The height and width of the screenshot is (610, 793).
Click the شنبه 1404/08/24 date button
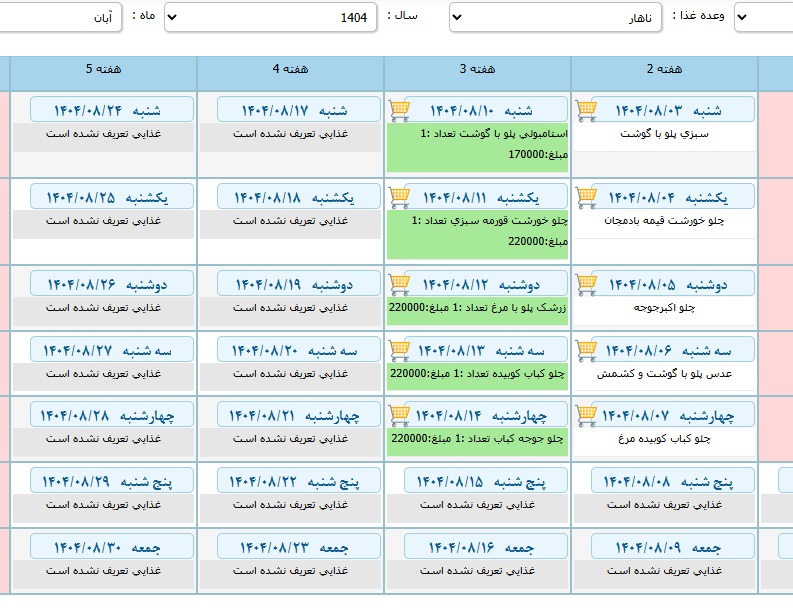103,109
